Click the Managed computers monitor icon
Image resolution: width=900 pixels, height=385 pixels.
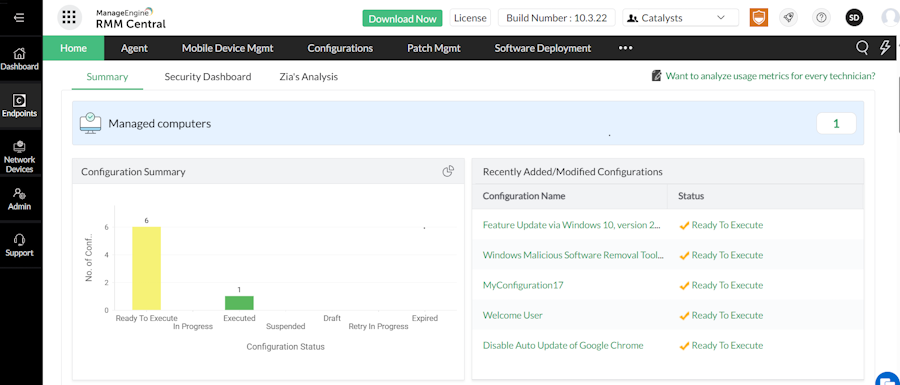pyautogui.click(x=90, y=123)
